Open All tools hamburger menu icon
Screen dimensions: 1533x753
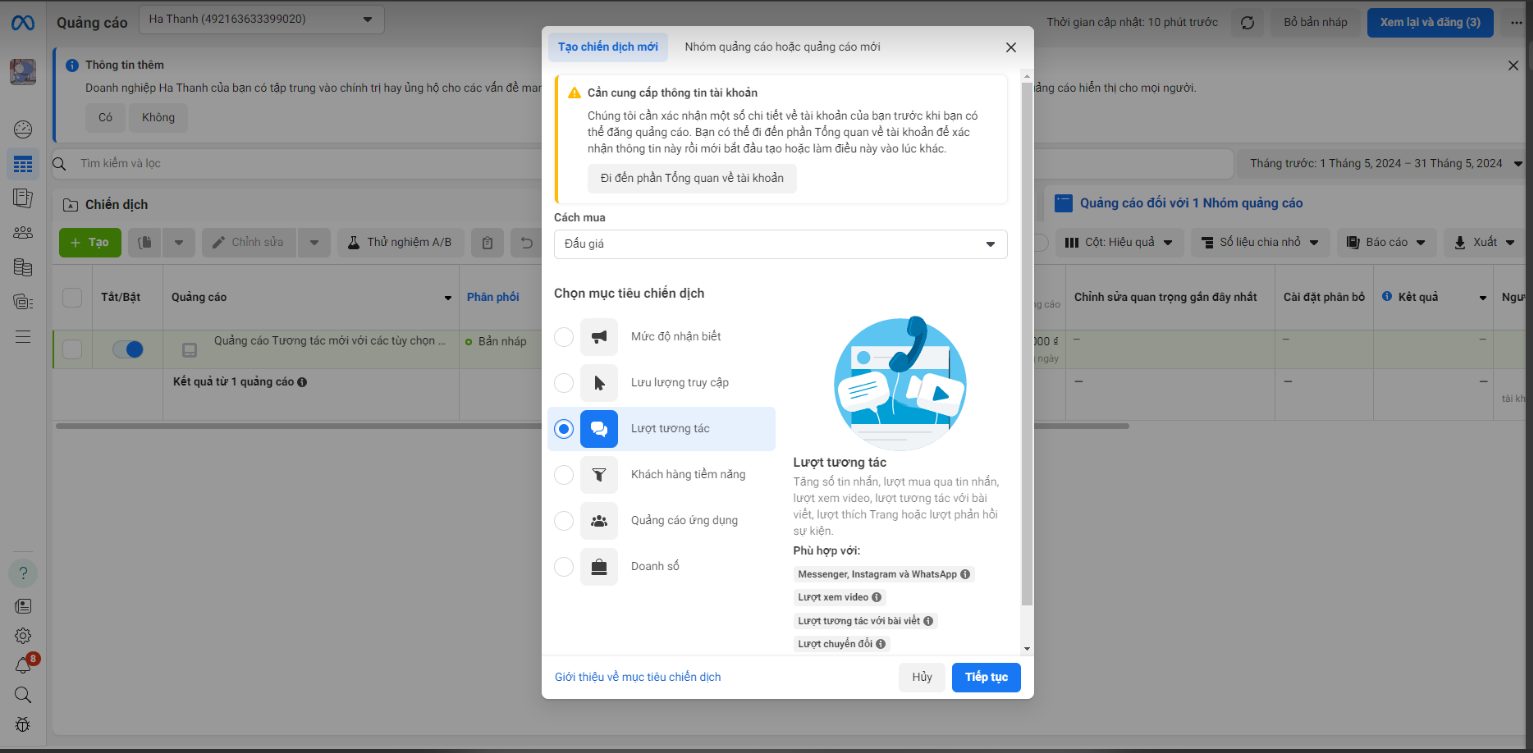point(22,336)
